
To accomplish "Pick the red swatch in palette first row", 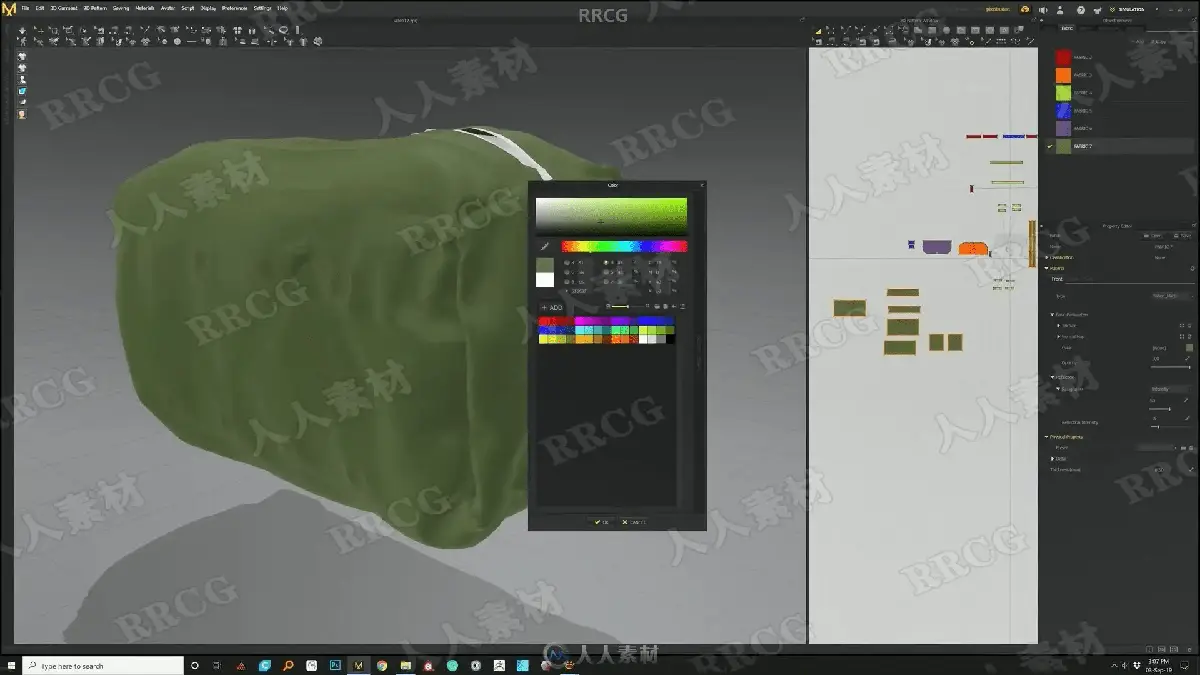I will 545,321.
